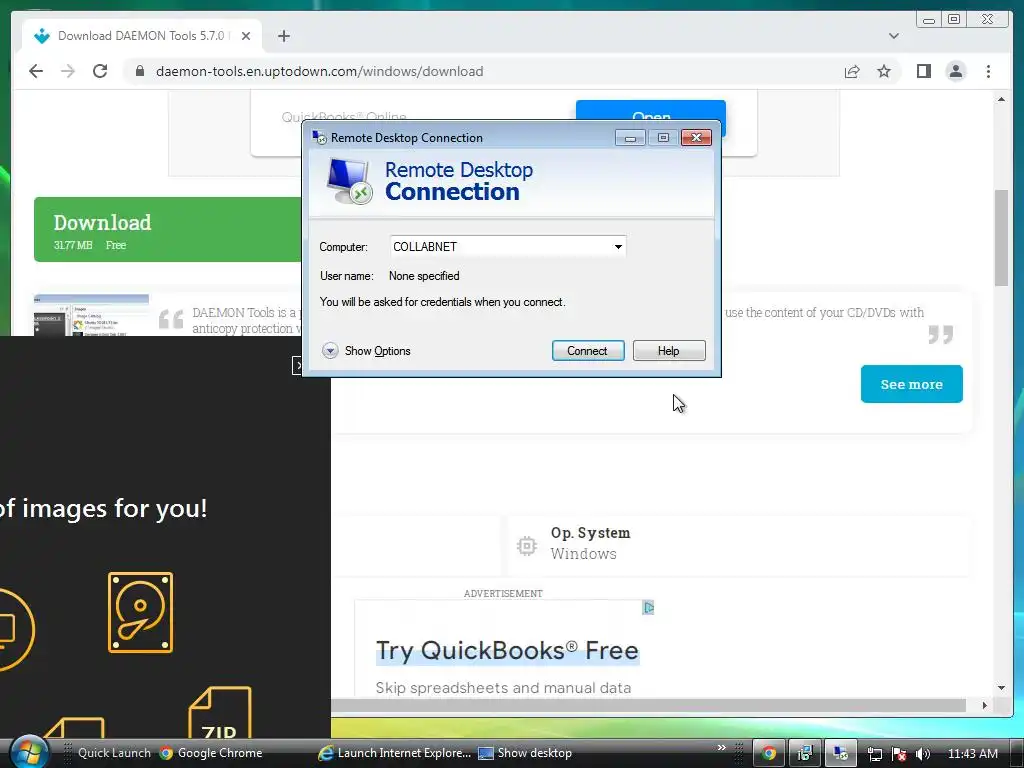The height and width of the screenshot is (768, 1024).
Task: Open a new Chrome tab
Action: point(283,36)
